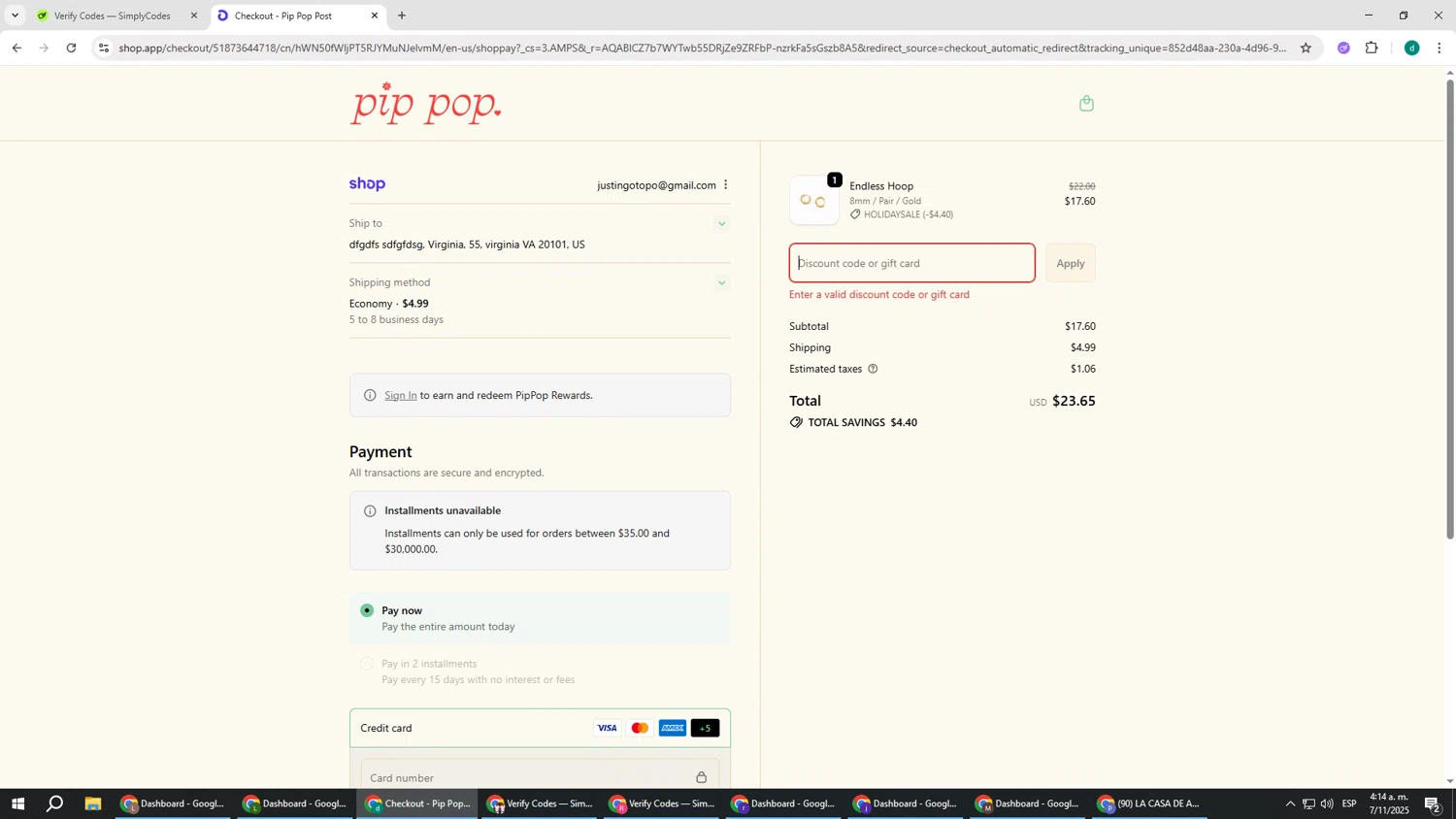1456x819 pixels.
Task: Select Pay now option
Action: point(367,610)
